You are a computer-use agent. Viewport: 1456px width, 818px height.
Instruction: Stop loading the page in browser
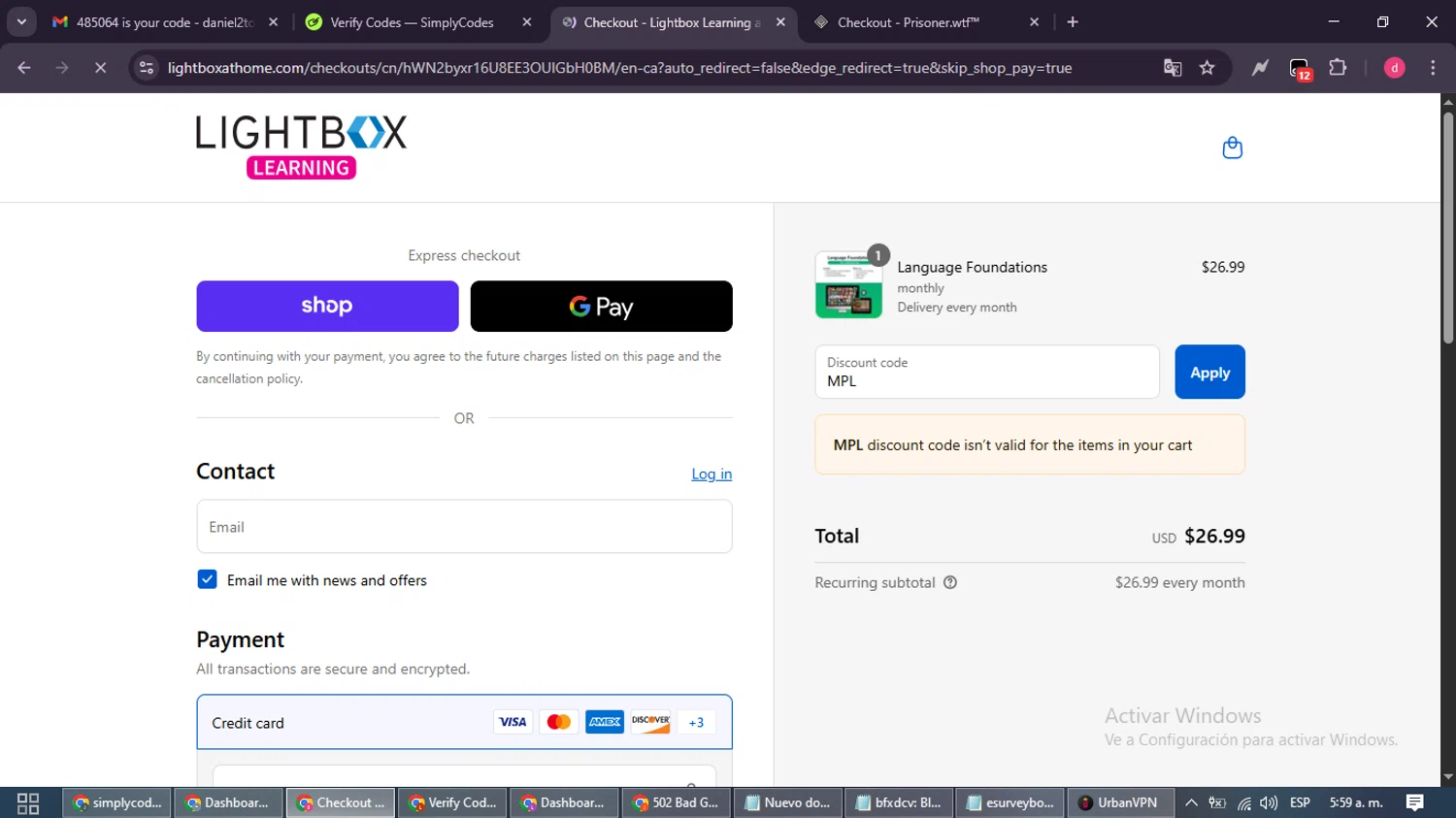pyautogui.click(x=100, y=68)
